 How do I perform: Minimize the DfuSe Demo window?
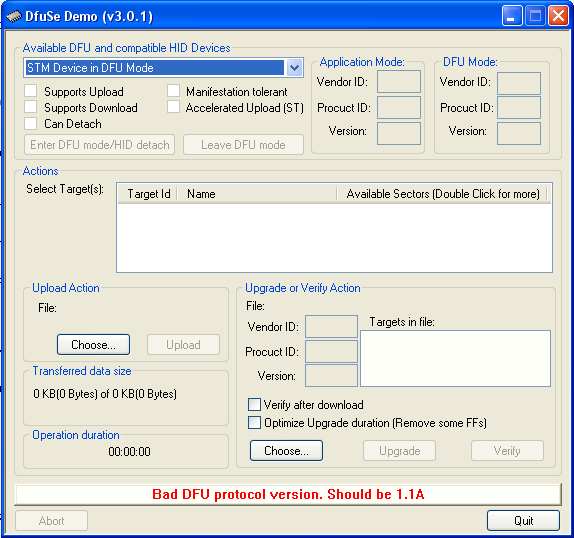[x=512, y=16]
